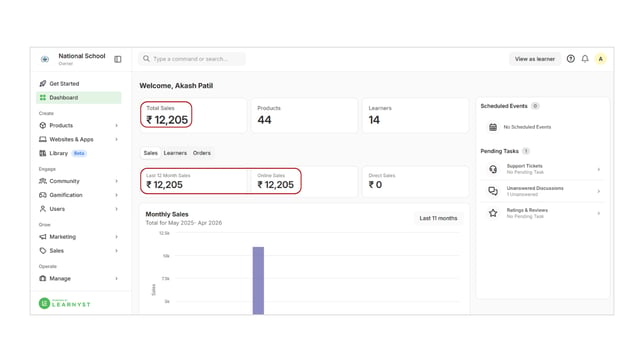
Task: Click the Scheduled Events count badge
Action: [x=535, y=106]
